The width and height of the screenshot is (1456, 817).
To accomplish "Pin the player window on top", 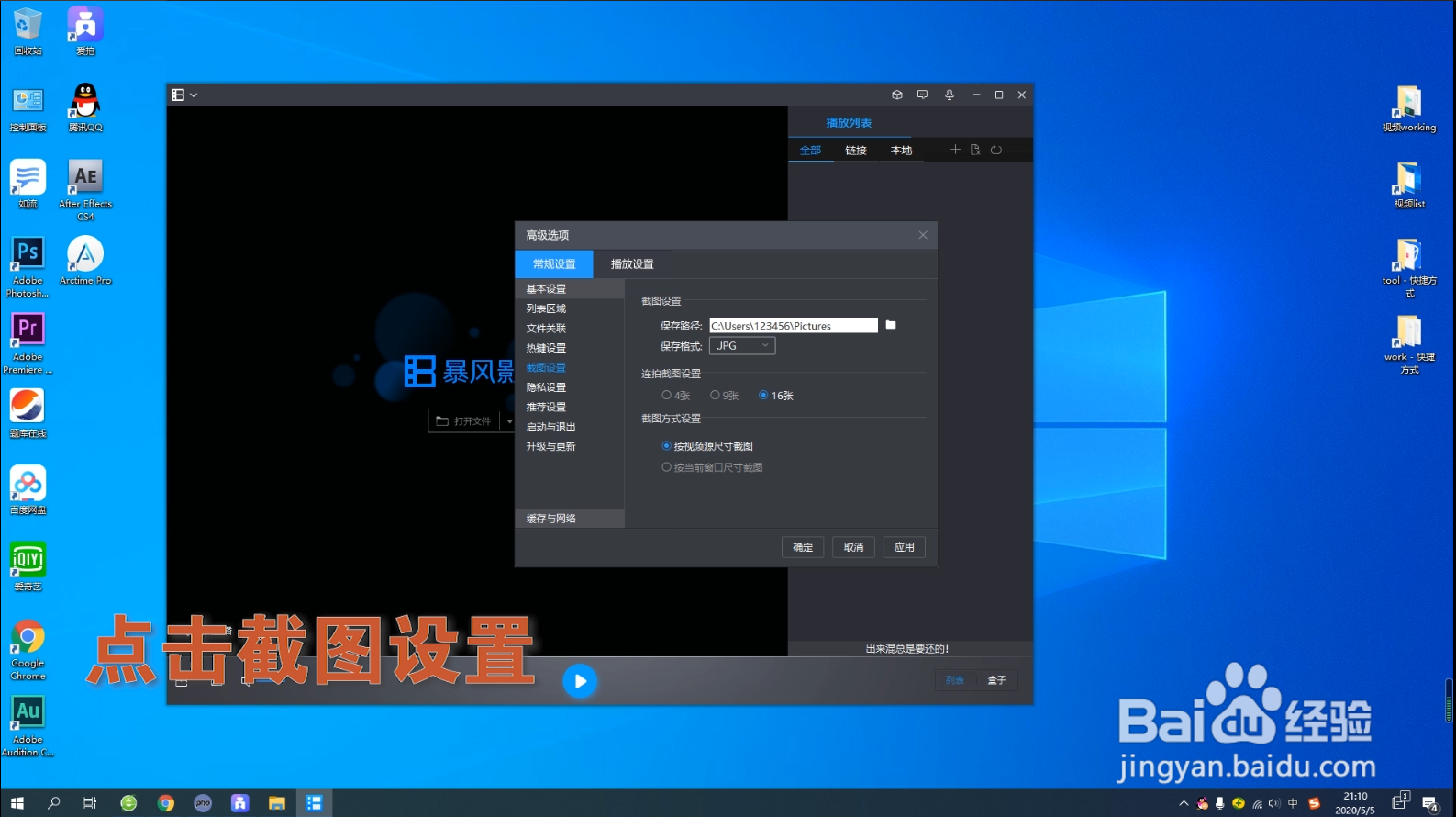I will tap(950, 95).
